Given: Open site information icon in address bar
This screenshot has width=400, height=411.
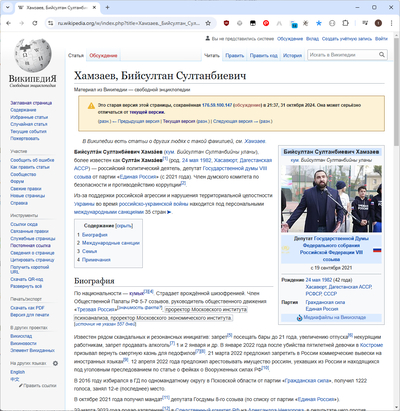Looking at the screenshot, I should 50,23.
